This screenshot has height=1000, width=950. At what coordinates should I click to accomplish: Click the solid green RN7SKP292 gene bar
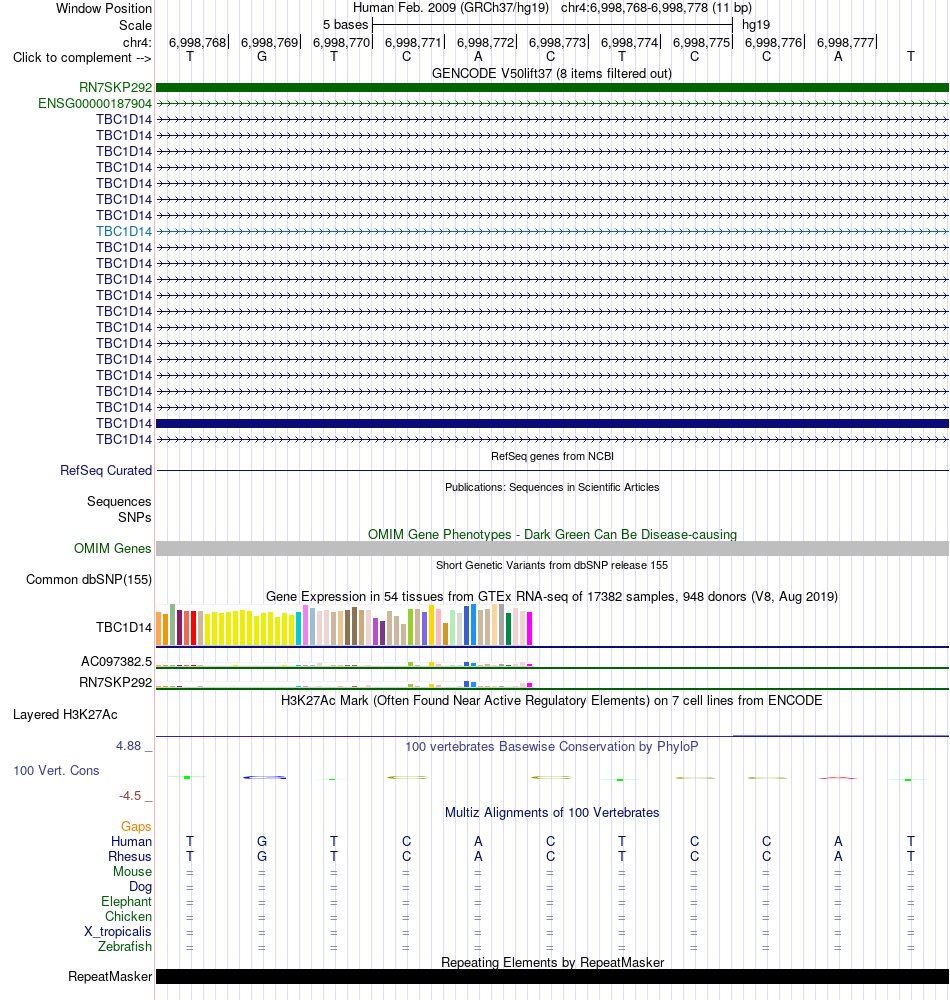pyautogui.click(x=552, y=87)
